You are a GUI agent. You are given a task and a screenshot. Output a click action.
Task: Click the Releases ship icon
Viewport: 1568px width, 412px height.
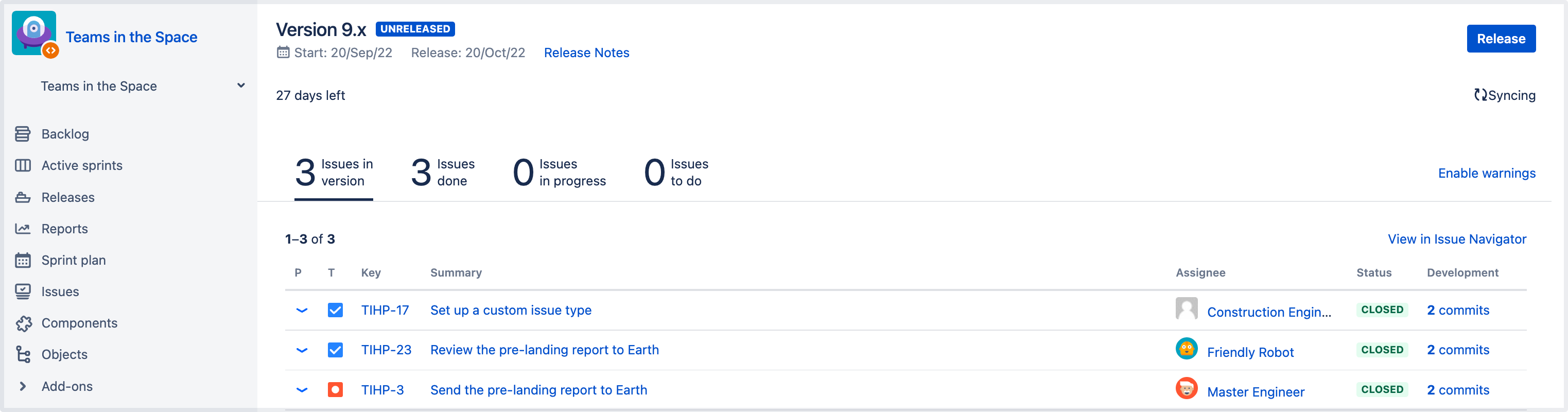click(23, 197)
